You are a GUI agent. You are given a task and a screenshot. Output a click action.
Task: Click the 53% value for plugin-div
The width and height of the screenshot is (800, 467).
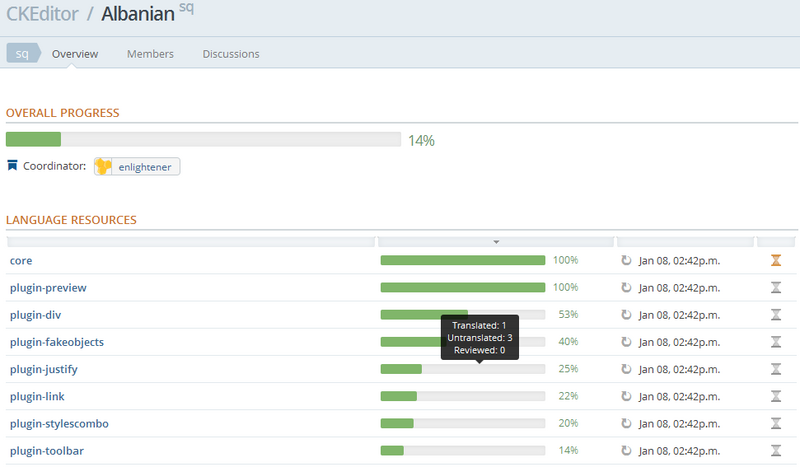(568, 314)
